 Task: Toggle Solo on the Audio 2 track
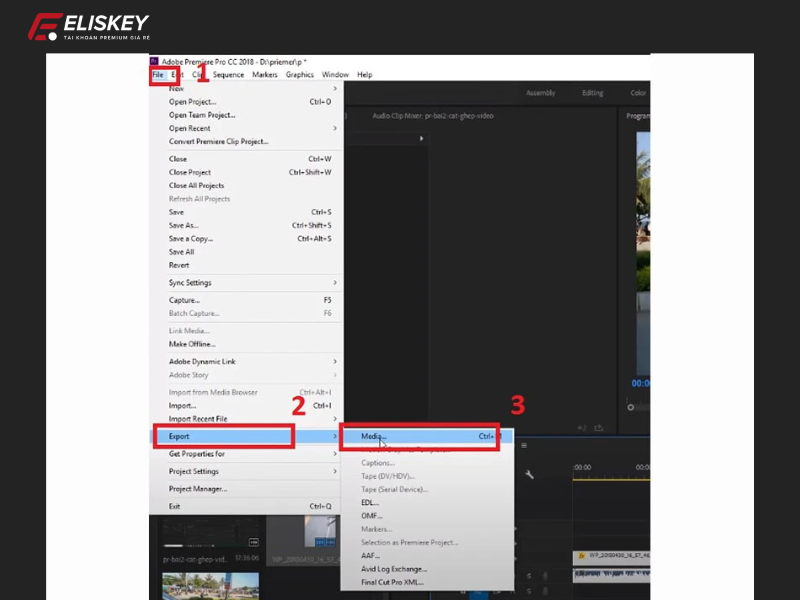tap(529, 589)
